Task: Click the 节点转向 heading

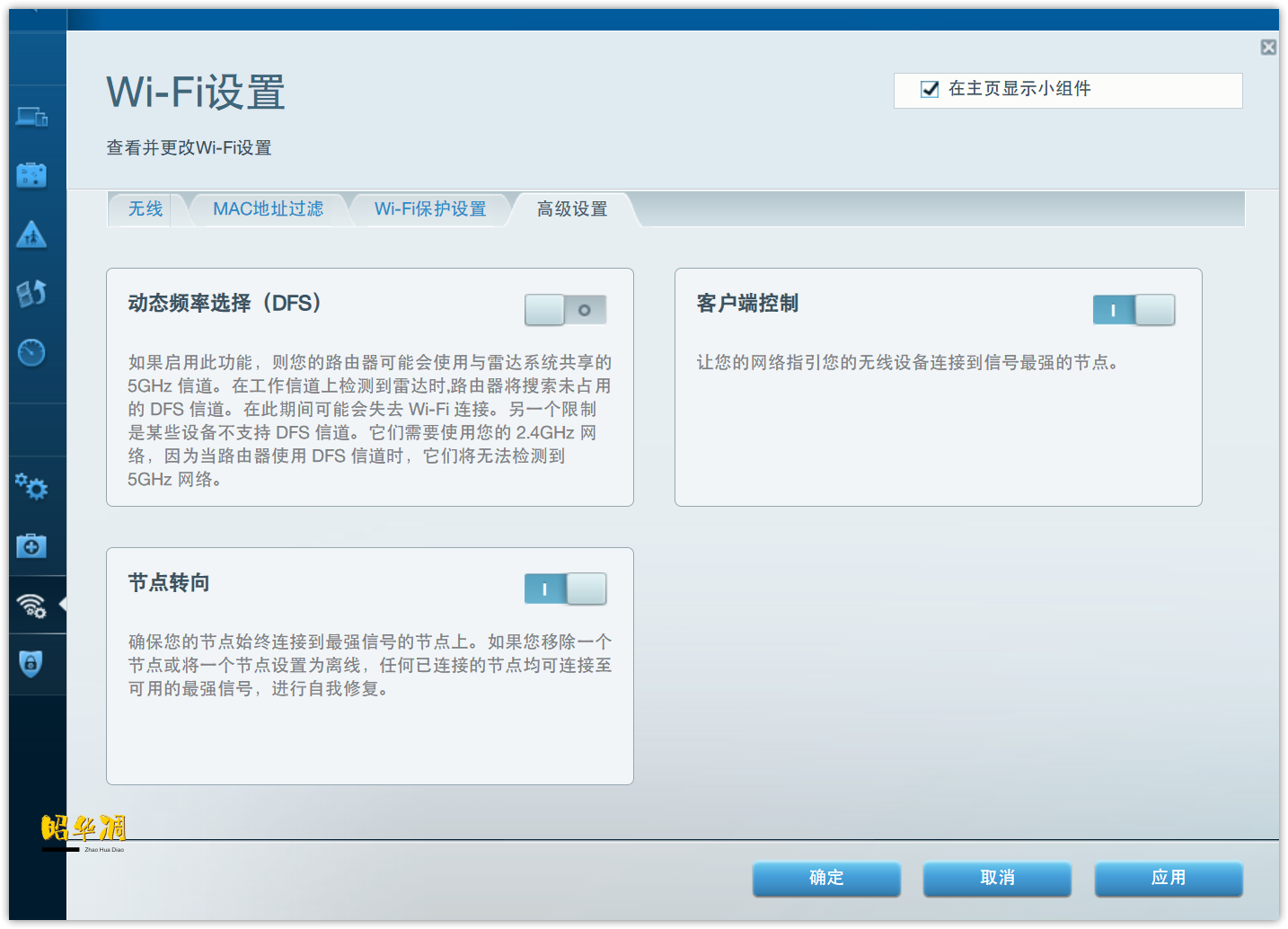Action: pyautogui.click(x=169, y=583)
